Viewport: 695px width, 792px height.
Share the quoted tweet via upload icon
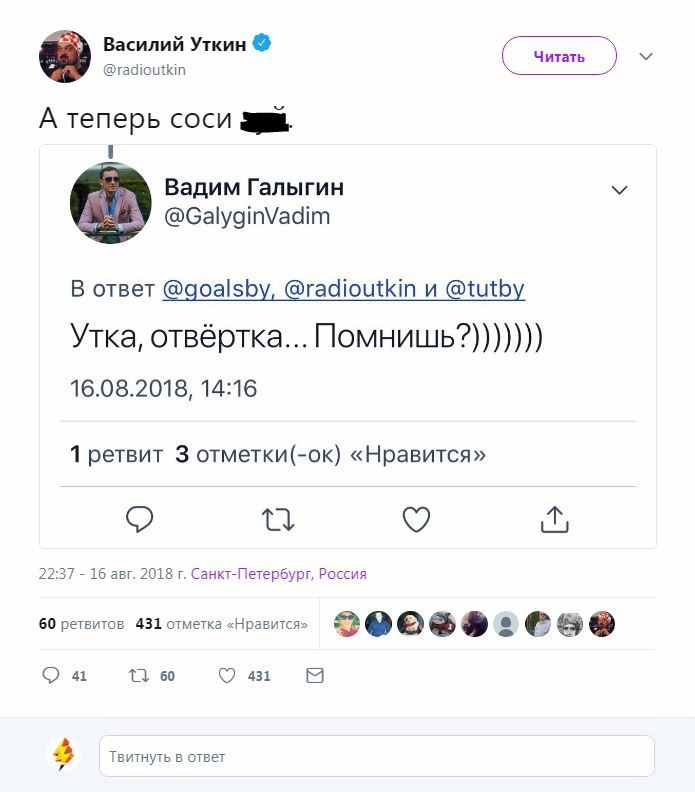554,519
